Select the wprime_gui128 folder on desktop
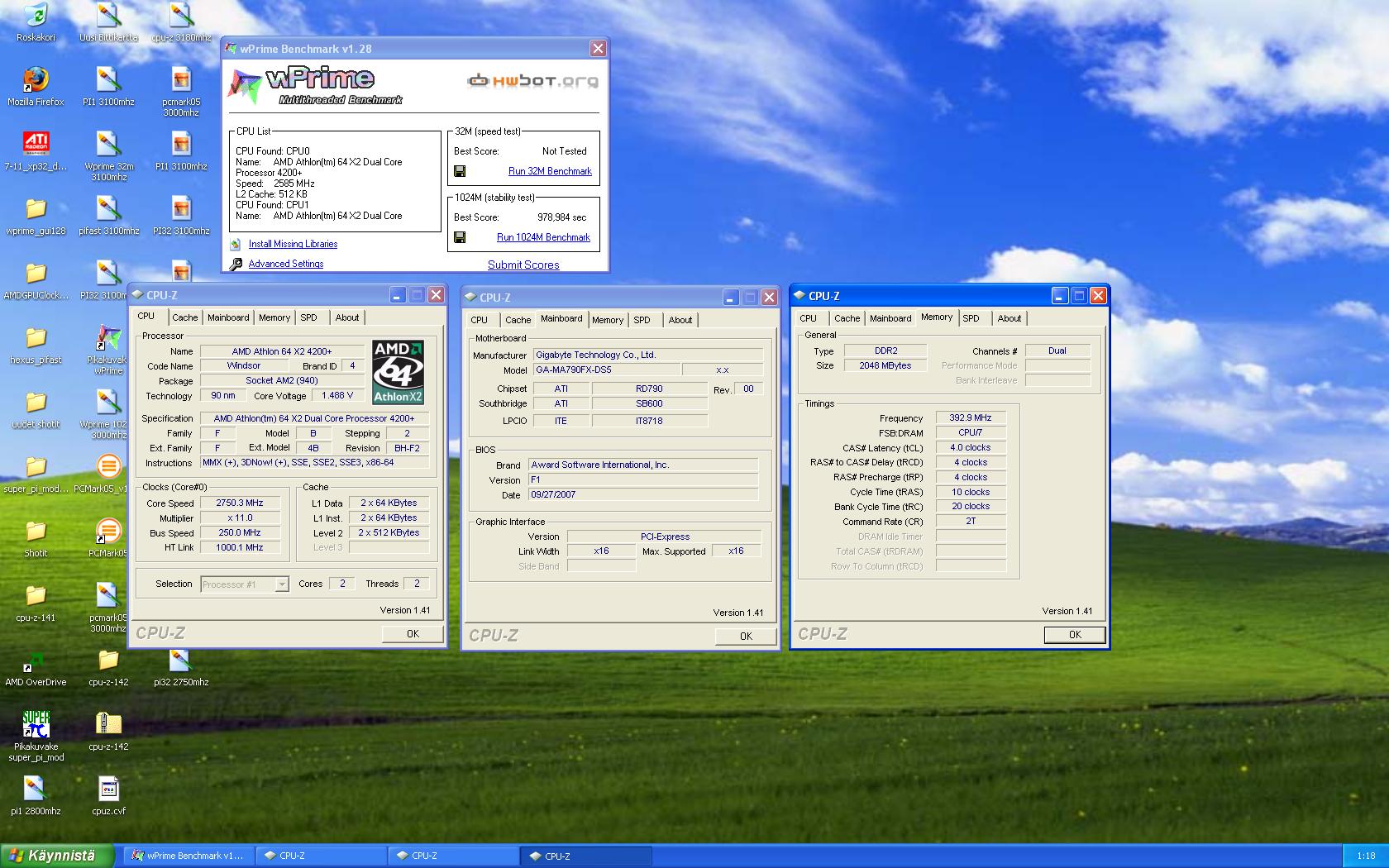Image resolution: width=1389 pixels, height=868 pixels. click(36, 214)
